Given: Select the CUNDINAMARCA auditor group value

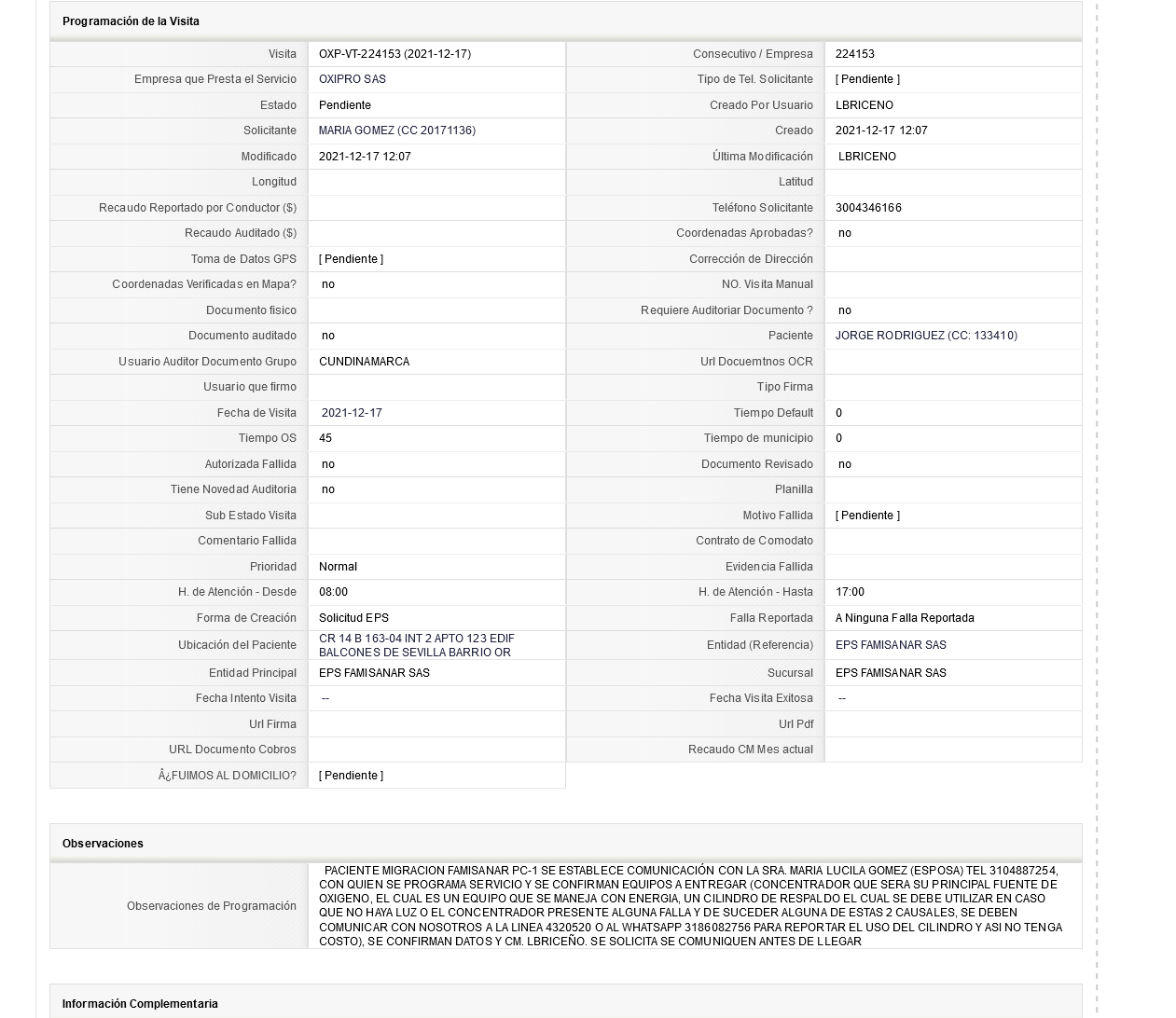Looking at the screenshot, I should point(364,362).
